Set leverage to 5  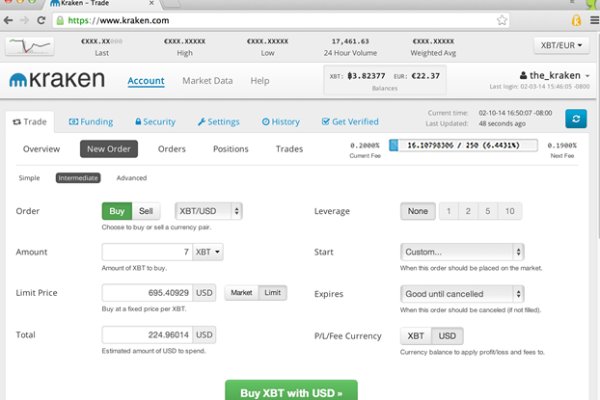[488, 211]
